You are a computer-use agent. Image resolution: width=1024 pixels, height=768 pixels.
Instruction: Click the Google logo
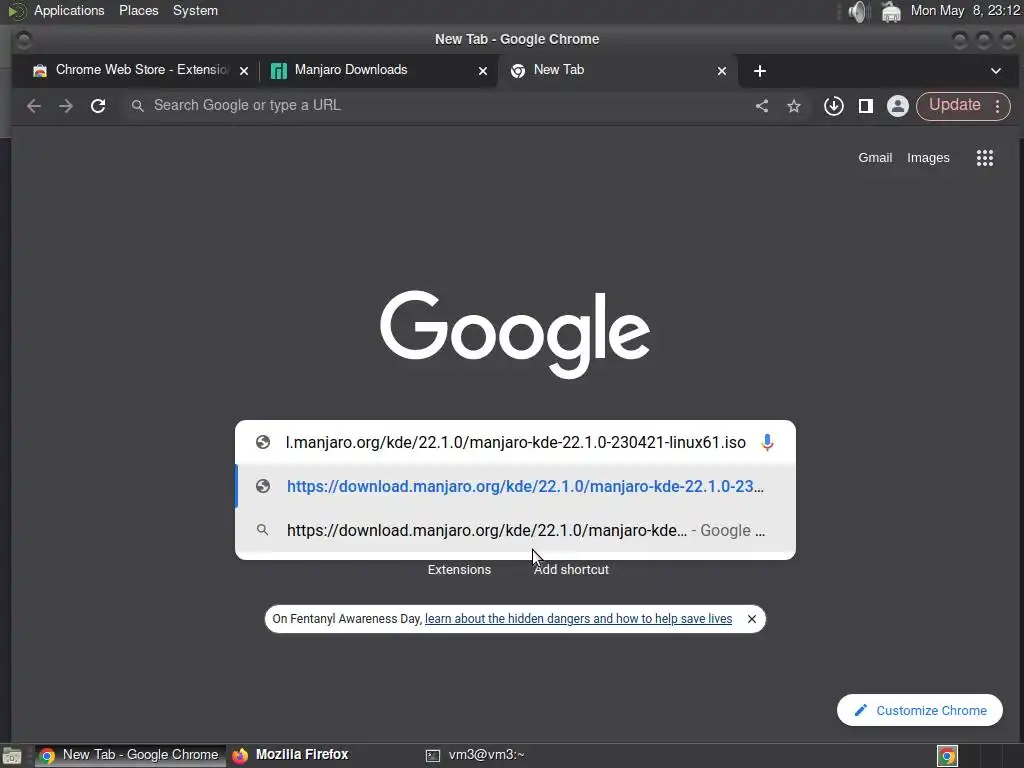(x=515, y=334)
